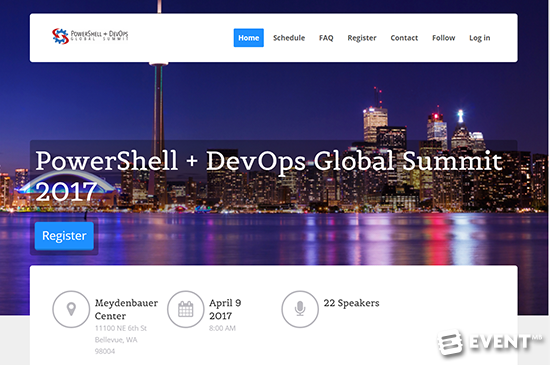Click the 22 Speakers text

coord(351,303)
